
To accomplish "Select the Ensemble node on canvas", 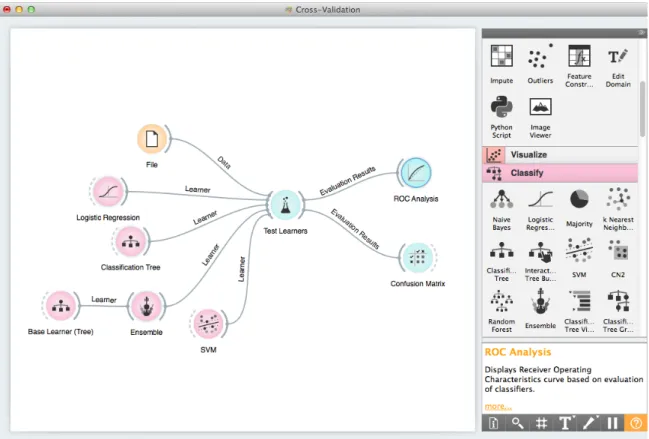I will tap(146, 306).
